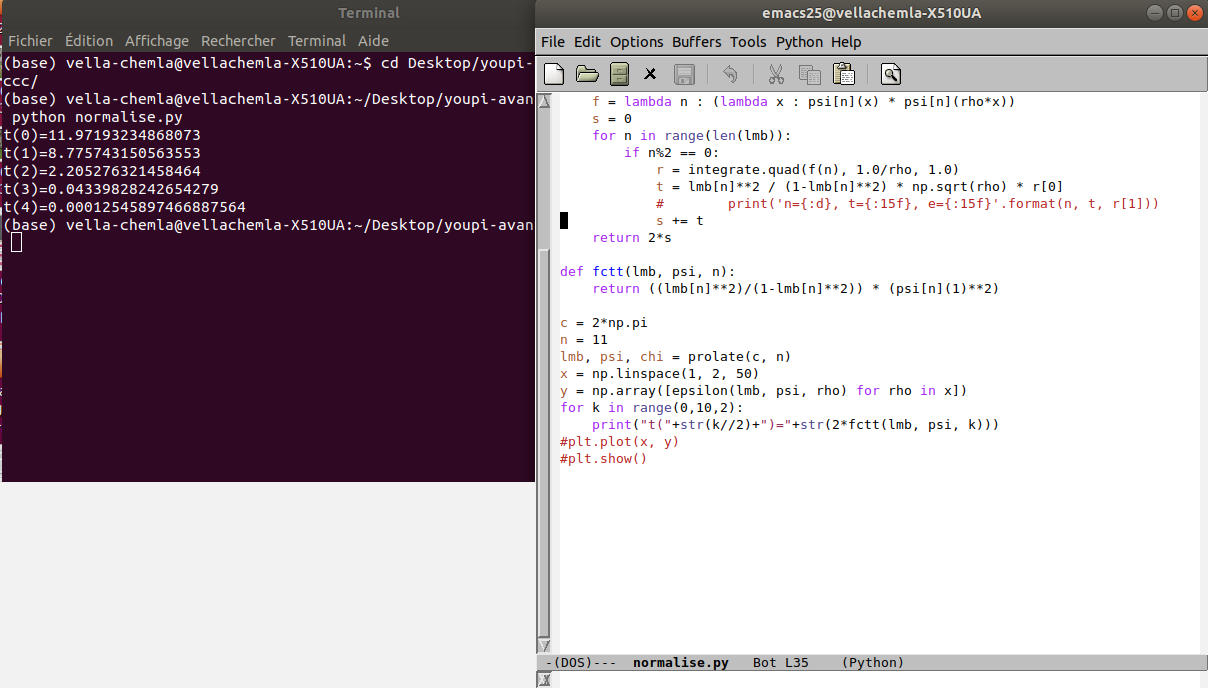1208x688 pixels.
Task: Undo the last change using the arrow icon
Action: tap(730, 74)
